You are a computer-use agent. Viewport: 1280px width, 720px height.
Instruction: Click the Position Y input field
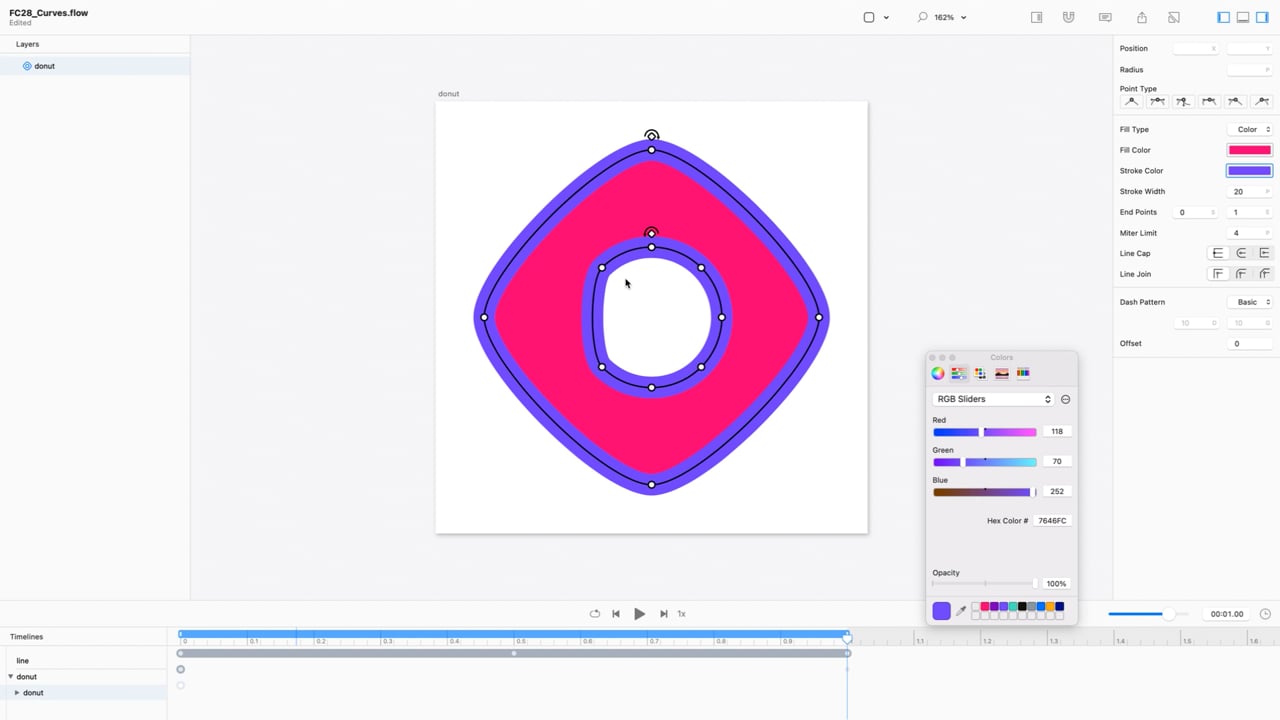[1249, 48]
